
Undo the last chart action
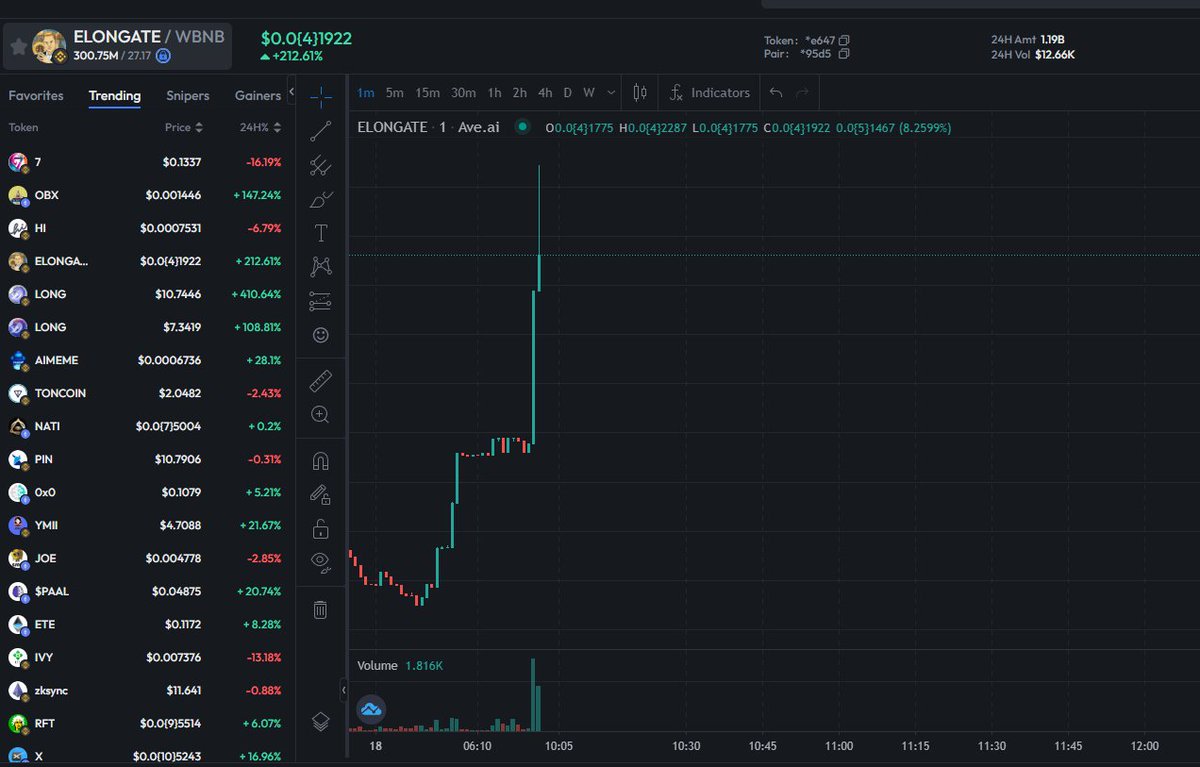pyautogui.click(x=776, y=93)
